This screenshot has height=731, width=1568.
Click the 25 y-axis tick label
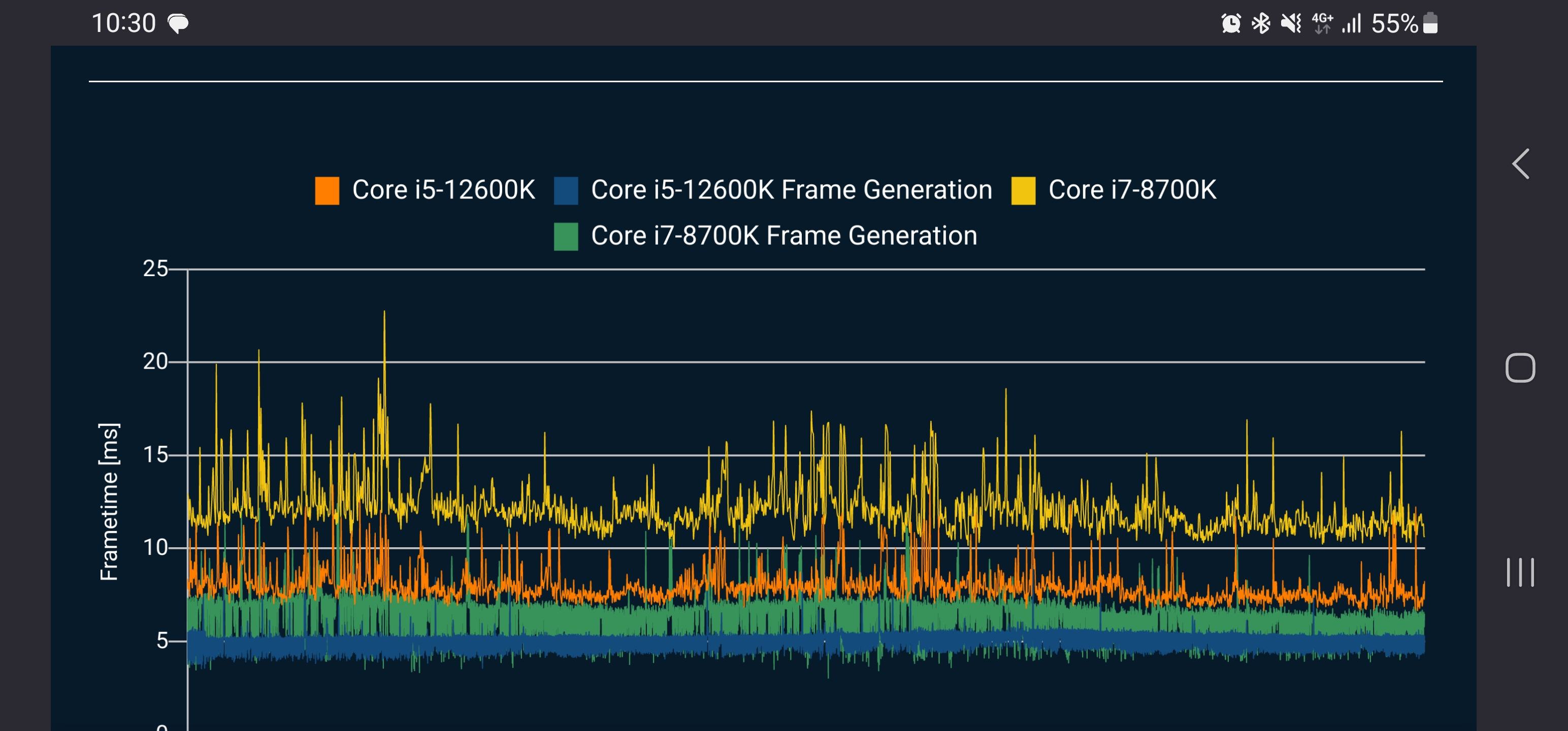tap(155, 269)
